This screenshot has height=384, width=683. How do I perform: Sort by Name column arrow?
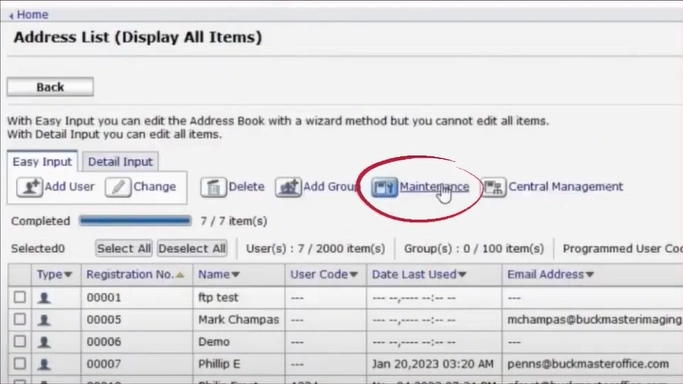tap(236, 275)
